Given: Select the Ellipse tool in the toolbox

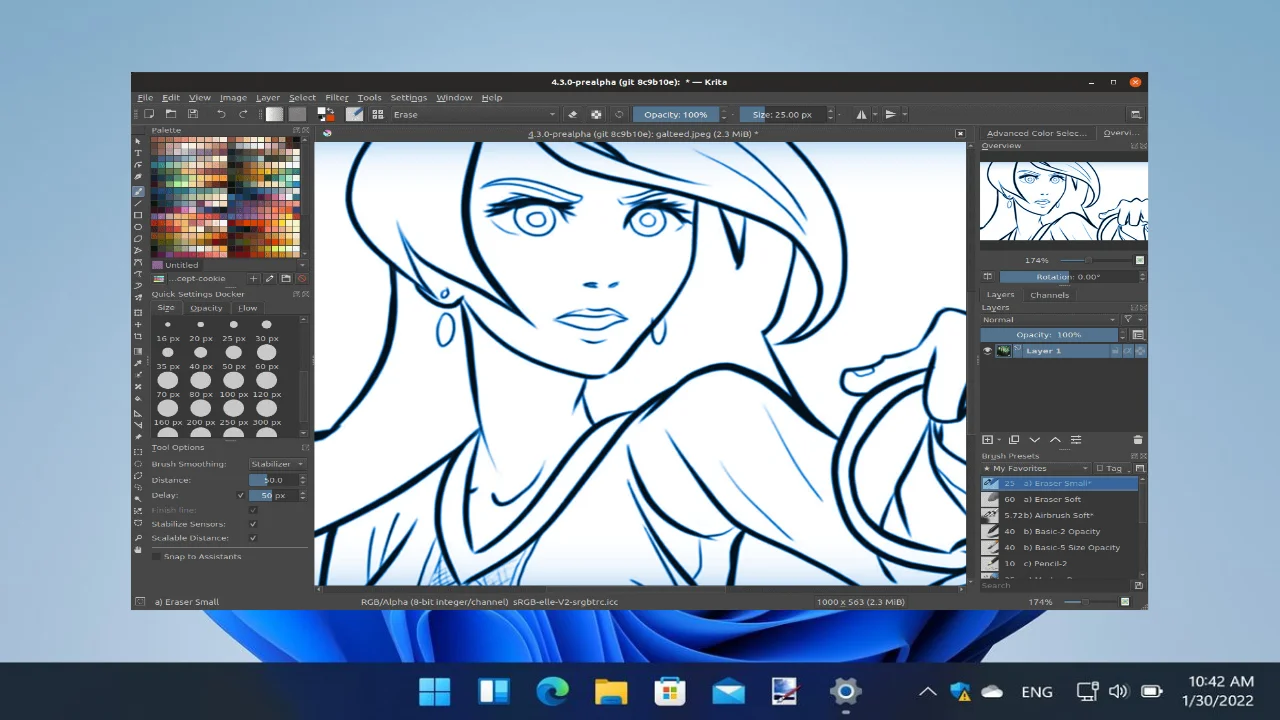Looking at the screenshot, I should 138,227.
